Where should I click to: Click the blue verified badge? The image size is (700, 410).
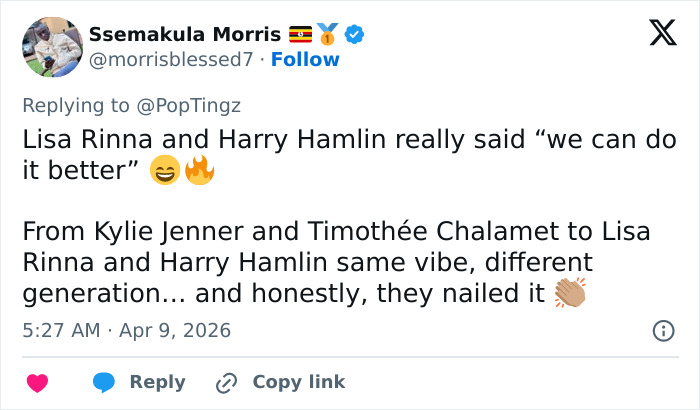tap(354, 35)
